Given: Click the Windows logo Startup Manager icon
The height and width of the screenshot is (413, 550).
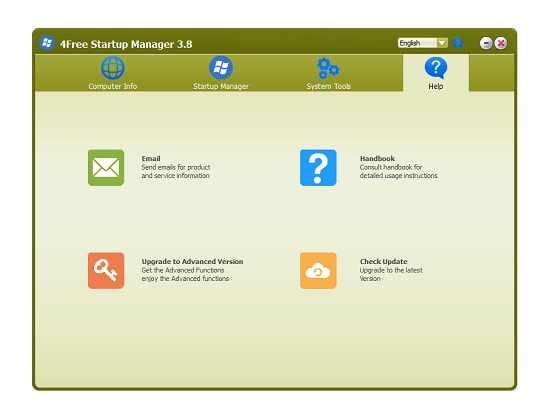Looking at the screenshot, I should (221, 68).
